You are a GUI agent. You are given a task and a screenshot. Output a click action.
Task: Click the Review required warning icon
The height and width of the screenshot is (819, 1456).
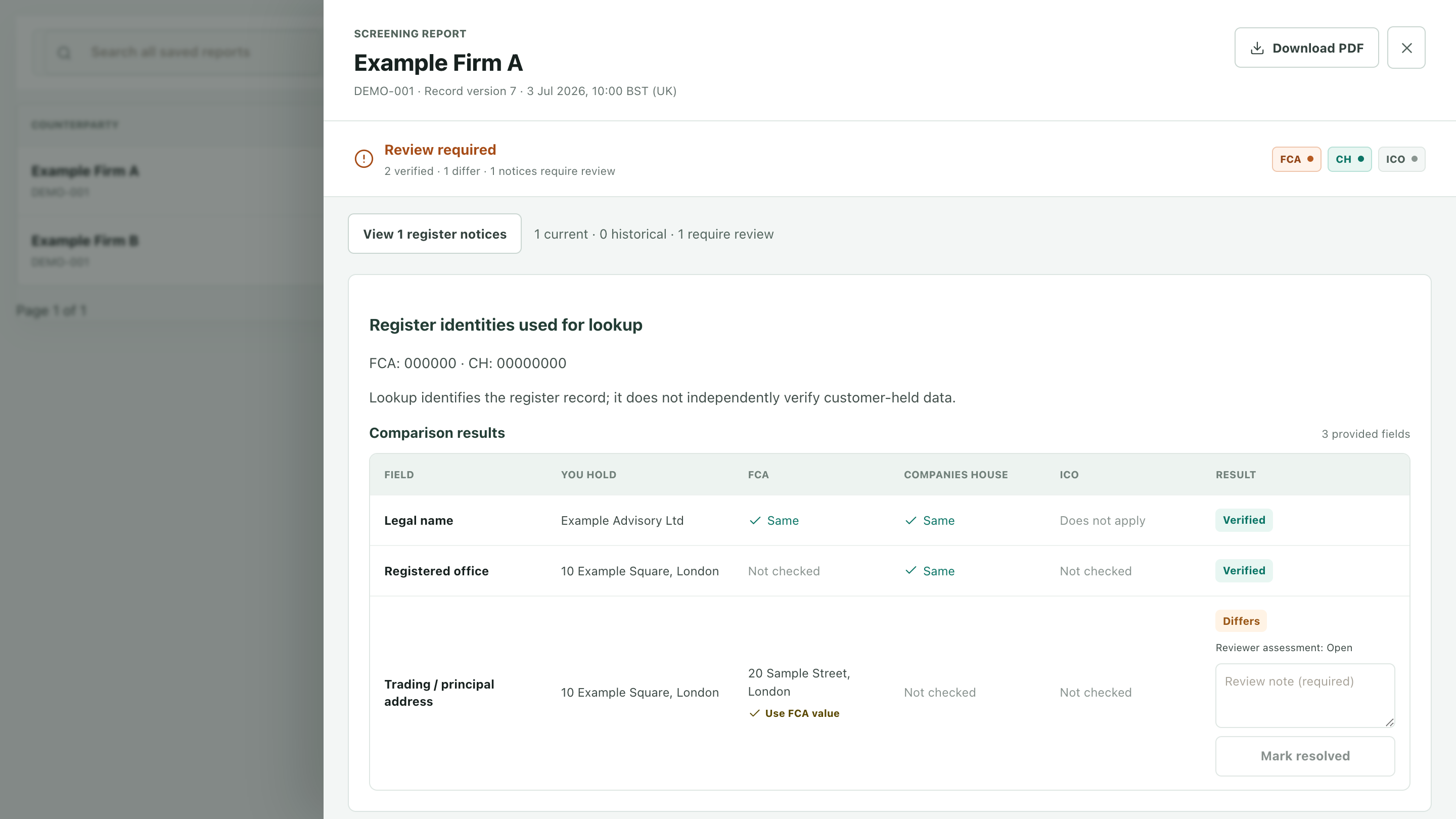tap(364, 159)
